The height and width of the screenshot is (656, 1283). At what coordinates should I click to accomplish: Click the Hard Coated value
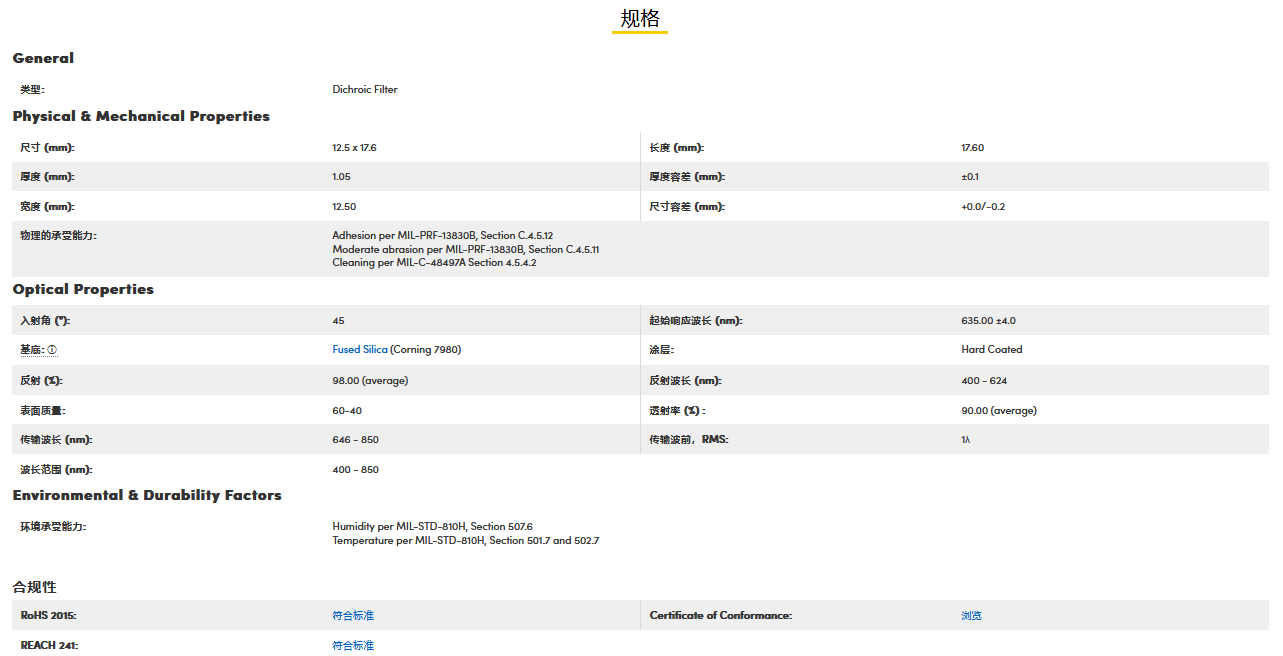pyautogui.click(x=992, y=350)
